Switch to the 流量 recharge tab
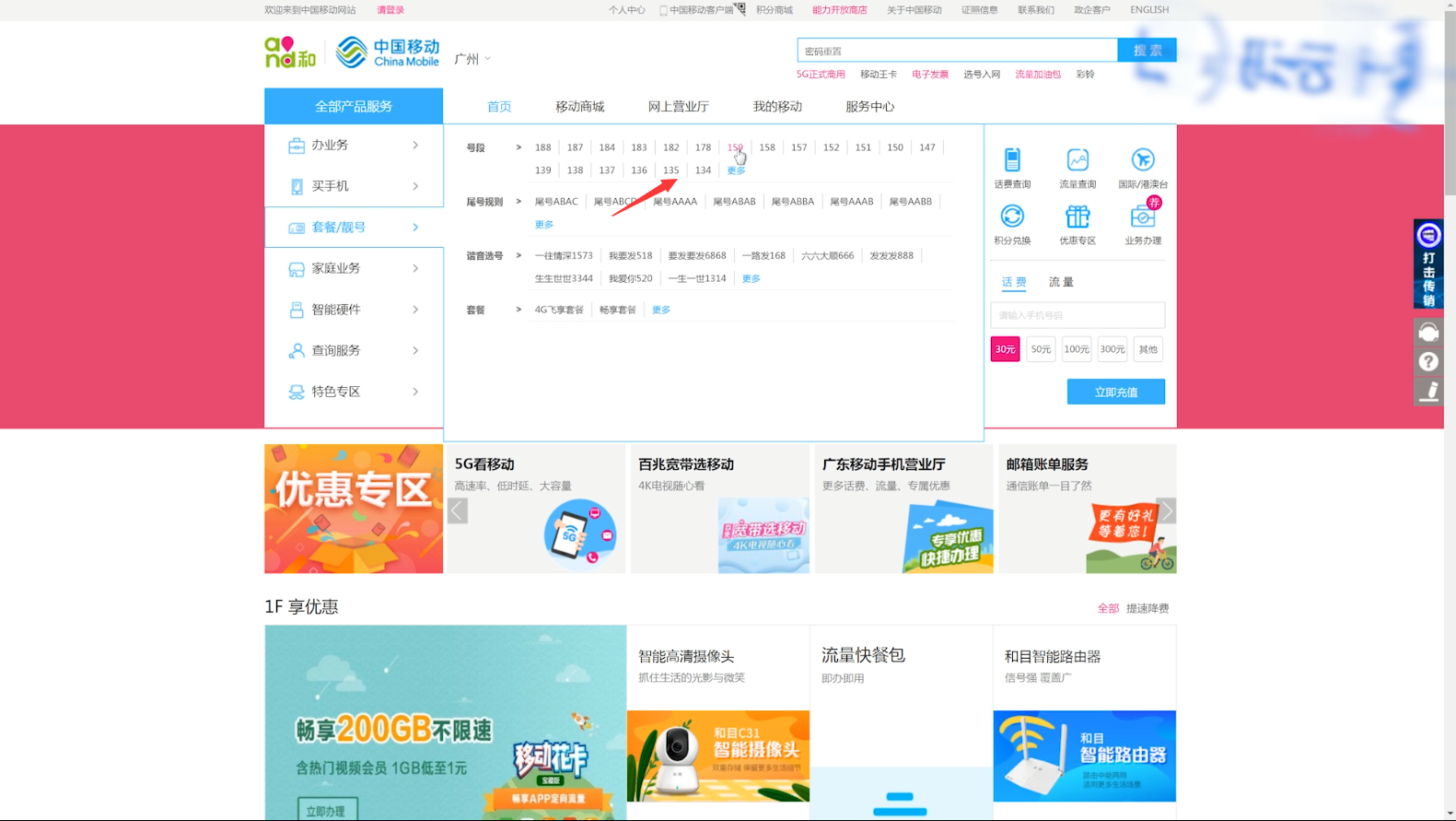 tap(1061, 282)
